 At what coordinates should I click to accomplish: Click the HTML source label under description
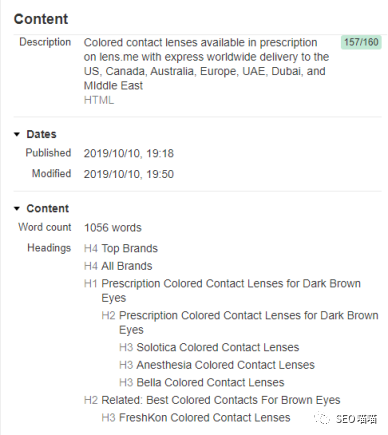99,100
